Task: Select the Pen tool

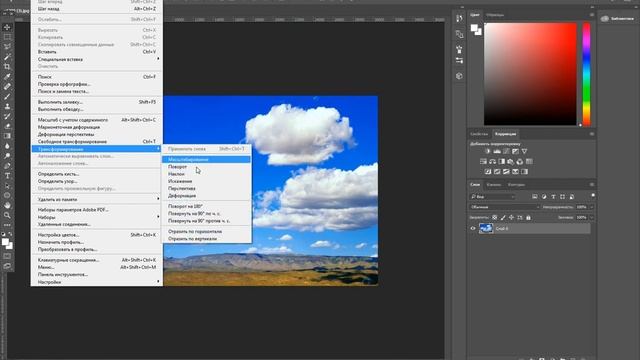Action: 7,166
